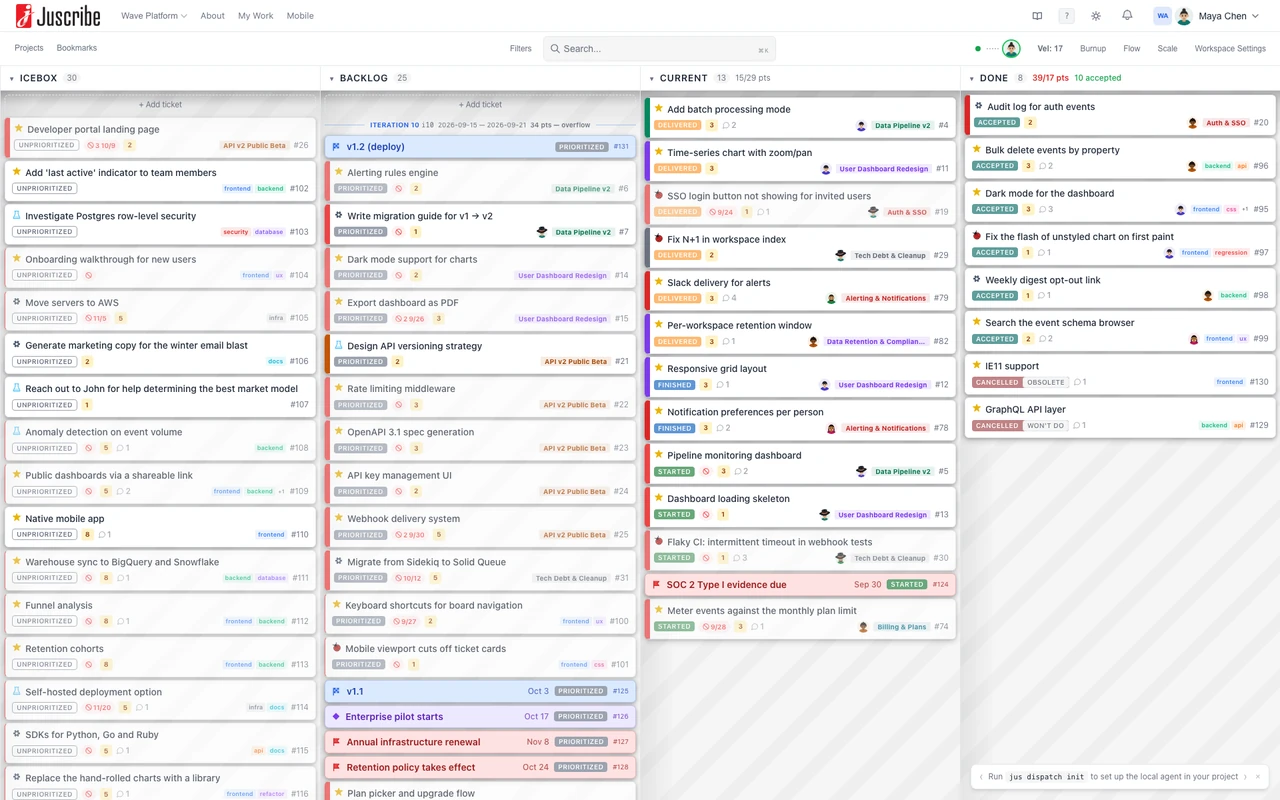Click the diamond icon on Enterprise pilot starts
The width and height of the screenshot is (1280, 800).
tap(336, 716)
